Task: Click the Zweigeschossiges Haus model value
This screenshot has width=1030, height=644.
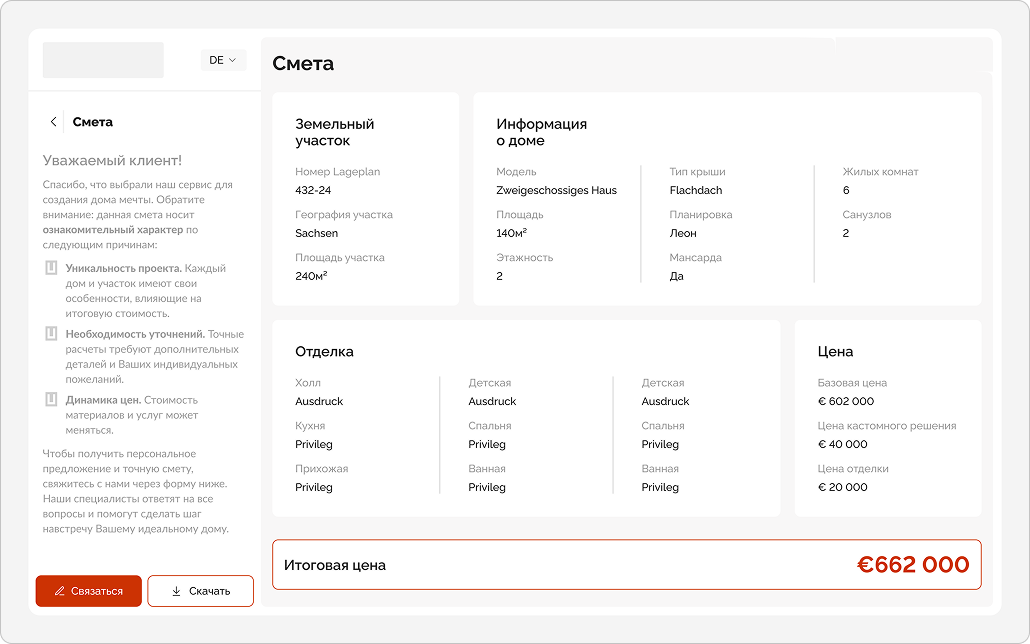Action: pos(556,191)
